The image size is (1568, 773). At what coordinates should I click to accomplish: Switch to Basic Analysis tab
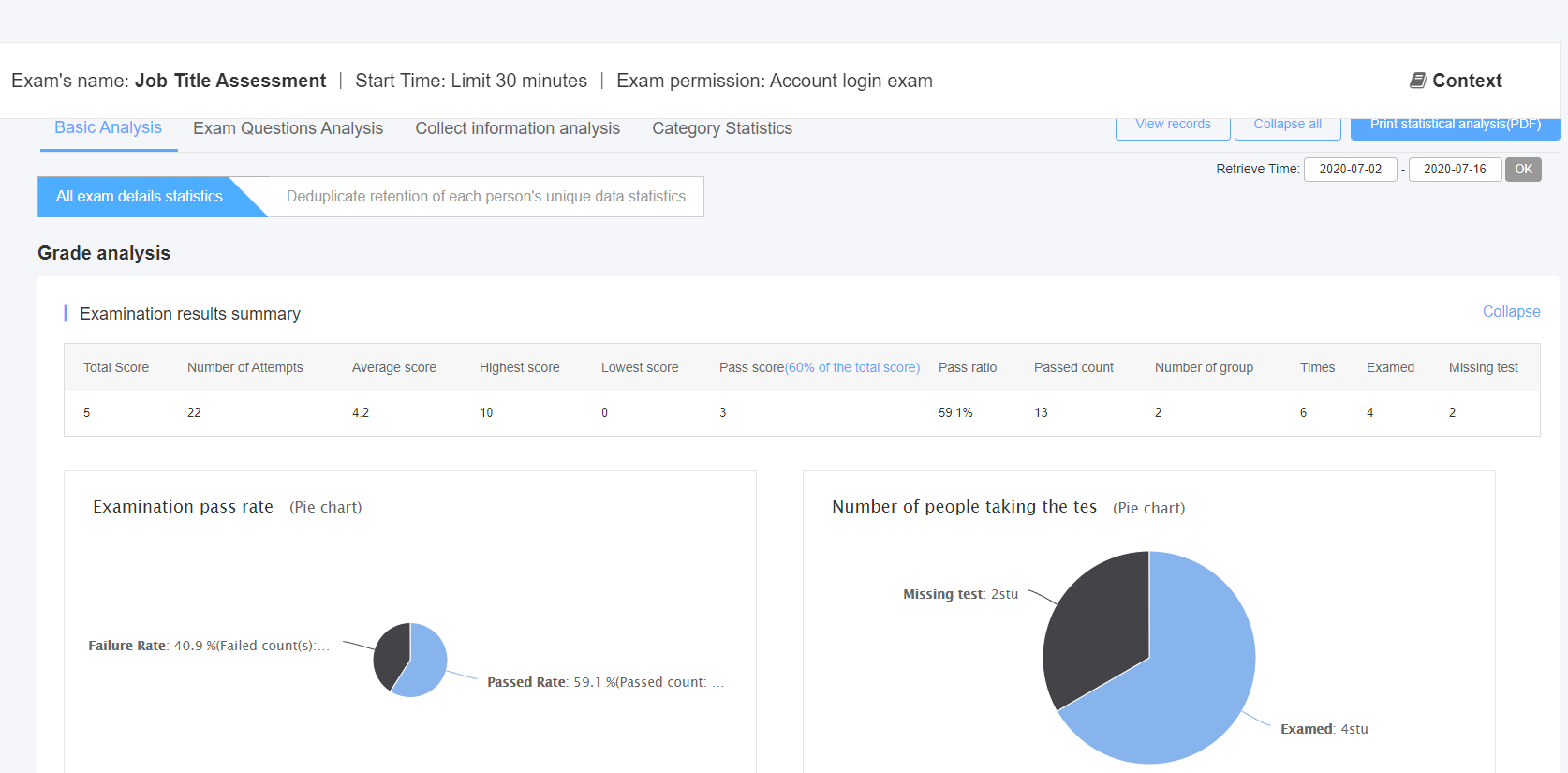(108, 127)
